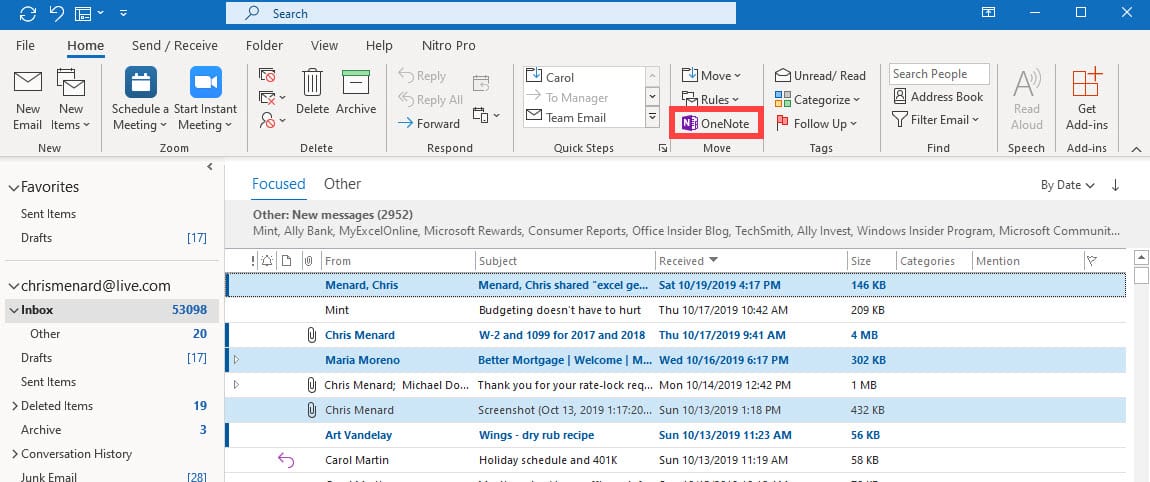Send message to OneNote
Screen dimensions: 1150x482
point(715,123)
